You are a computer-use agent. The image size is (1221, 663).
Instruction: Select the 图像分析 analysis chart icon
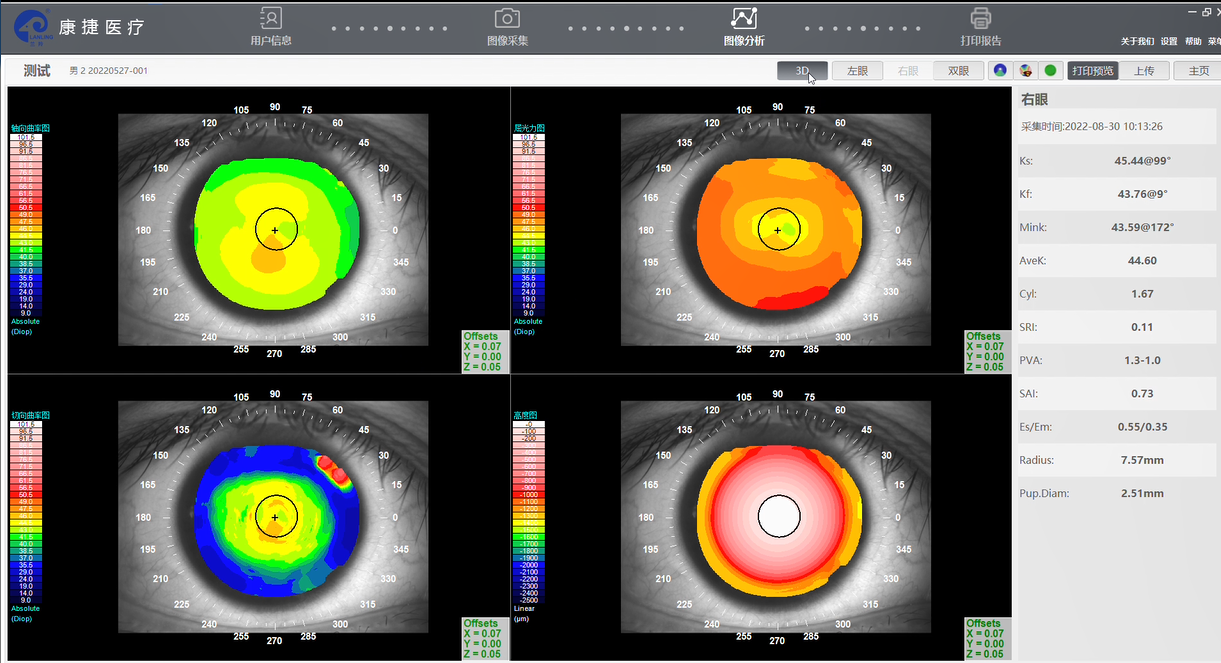pyautogui.click(x=744, y=19)
